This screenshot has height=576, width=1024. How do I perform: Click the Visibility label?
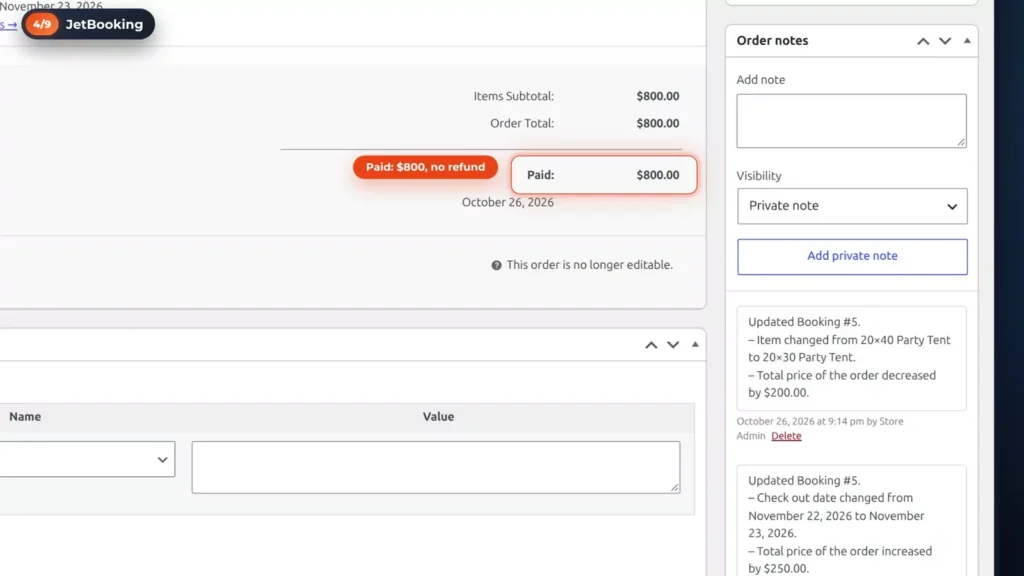pos(759,176)
